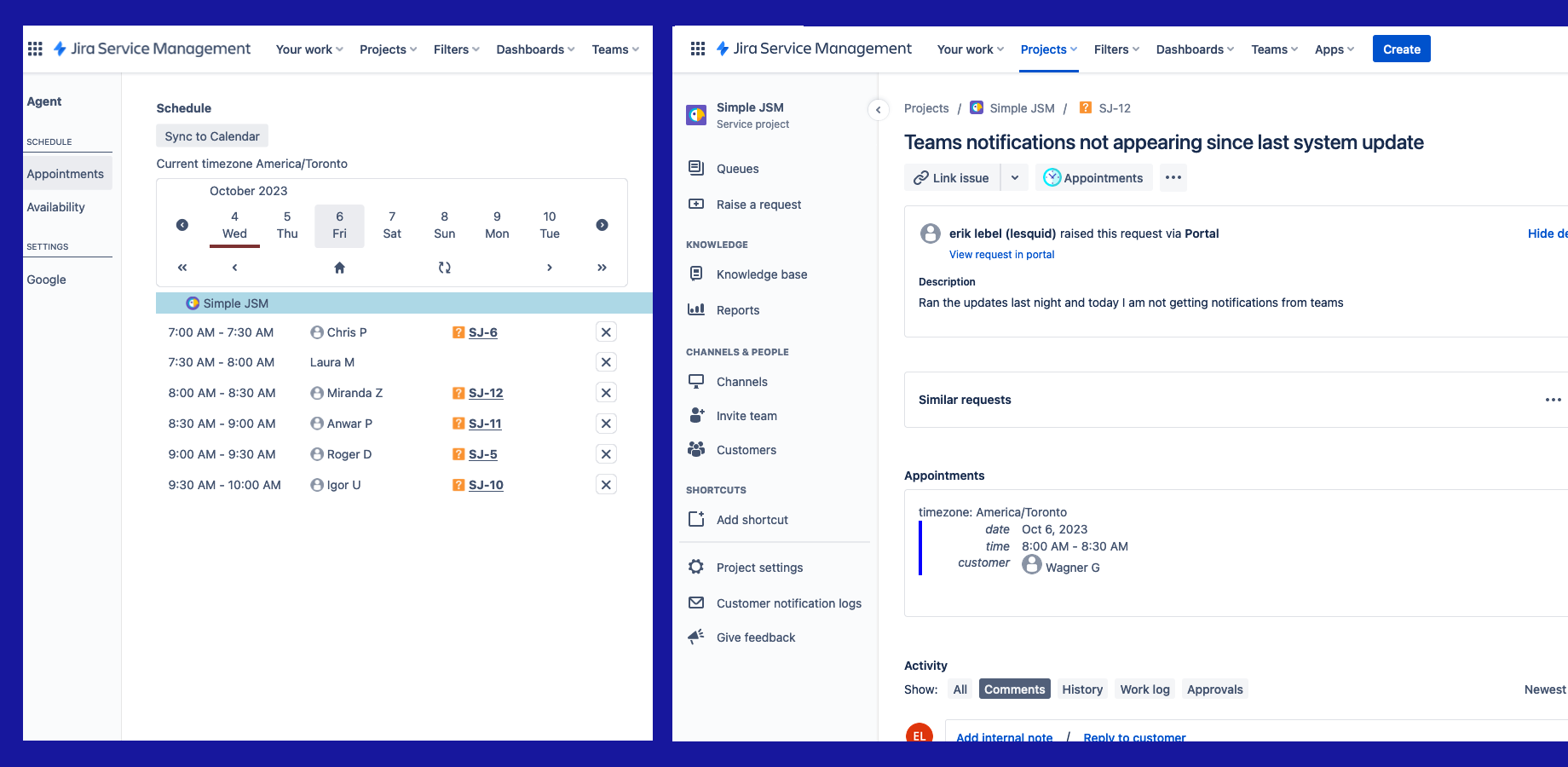
Task: Open the SJ-12 issue link in the schedule
Action: coord(486,393)
